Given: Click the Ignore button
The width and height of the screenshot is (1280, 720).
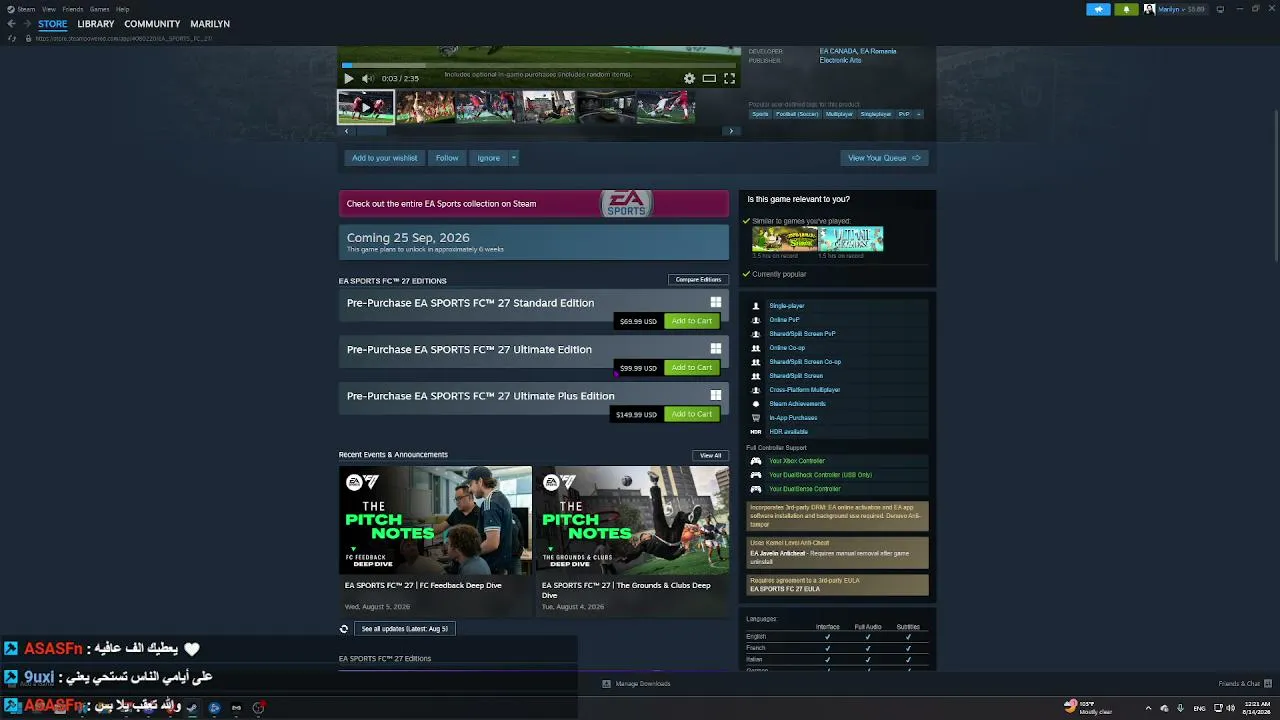Looking at the screenshot, I should 489,158.
